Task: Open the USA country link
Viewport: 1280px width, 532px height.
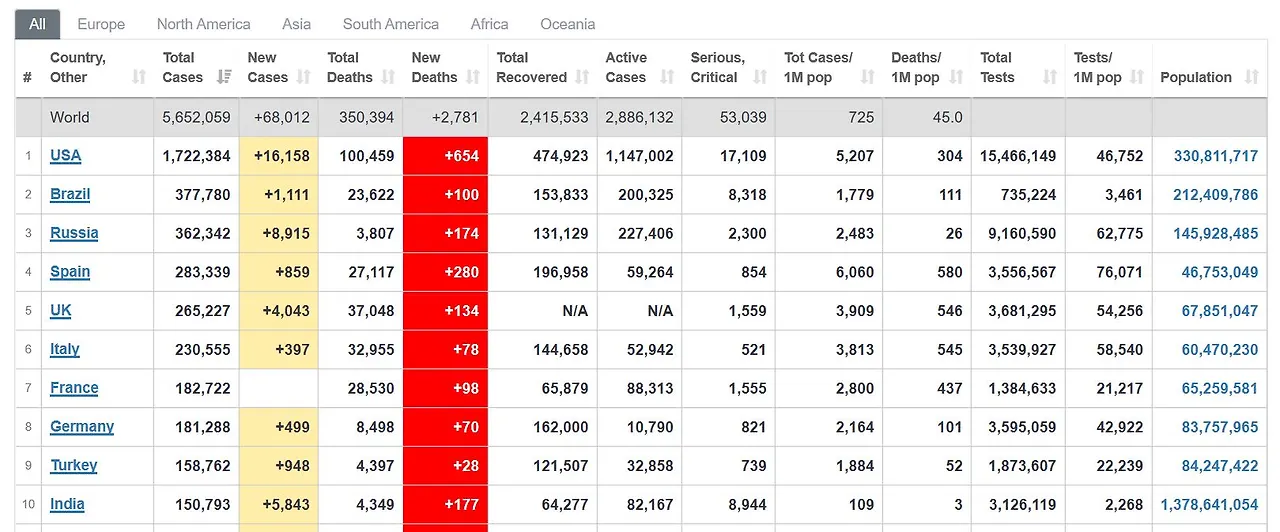Action: point(66,155)
